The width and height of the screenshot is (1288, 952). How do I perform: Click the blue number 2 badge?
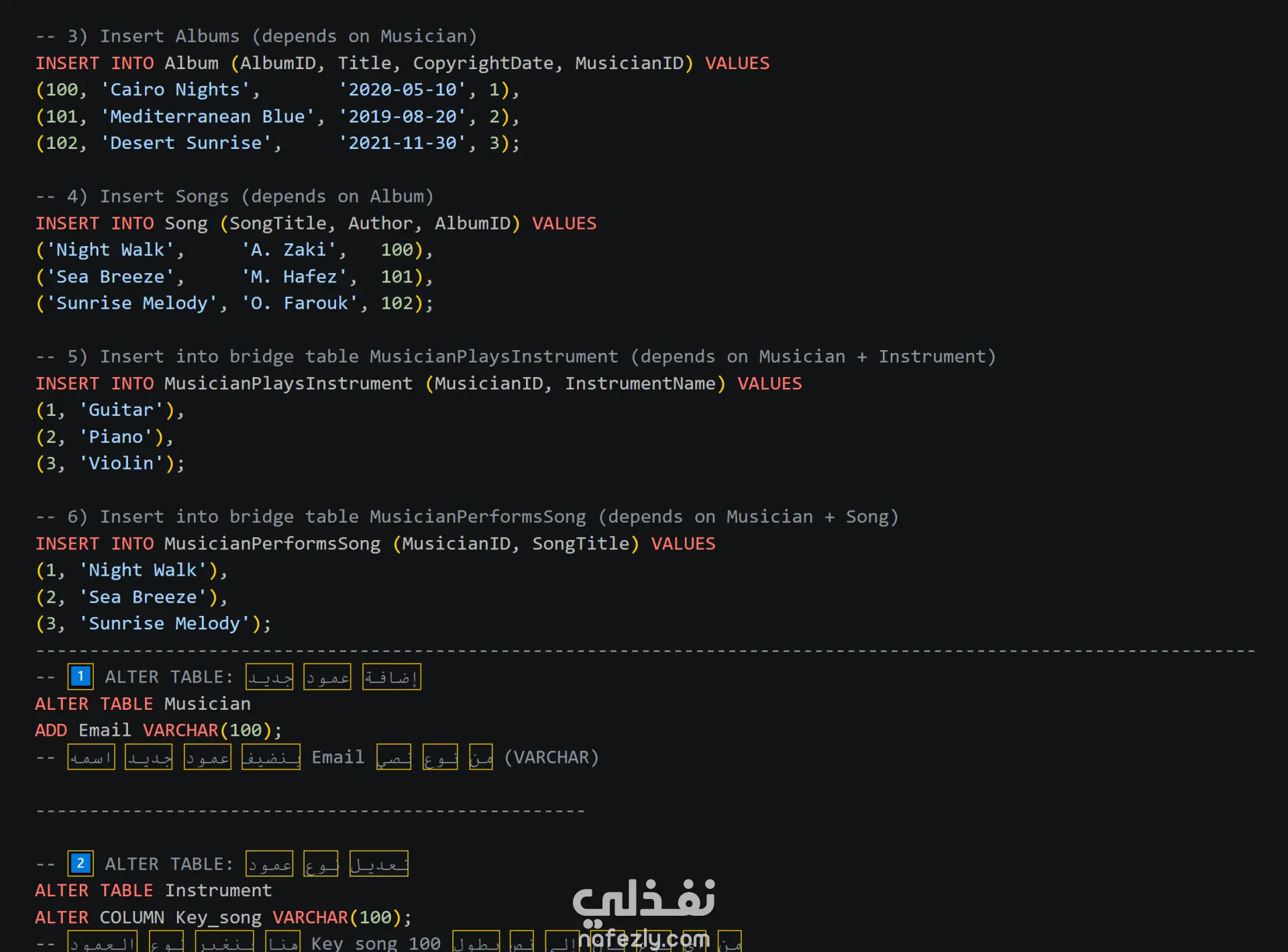pyautogui.click(x=80, y=863)
